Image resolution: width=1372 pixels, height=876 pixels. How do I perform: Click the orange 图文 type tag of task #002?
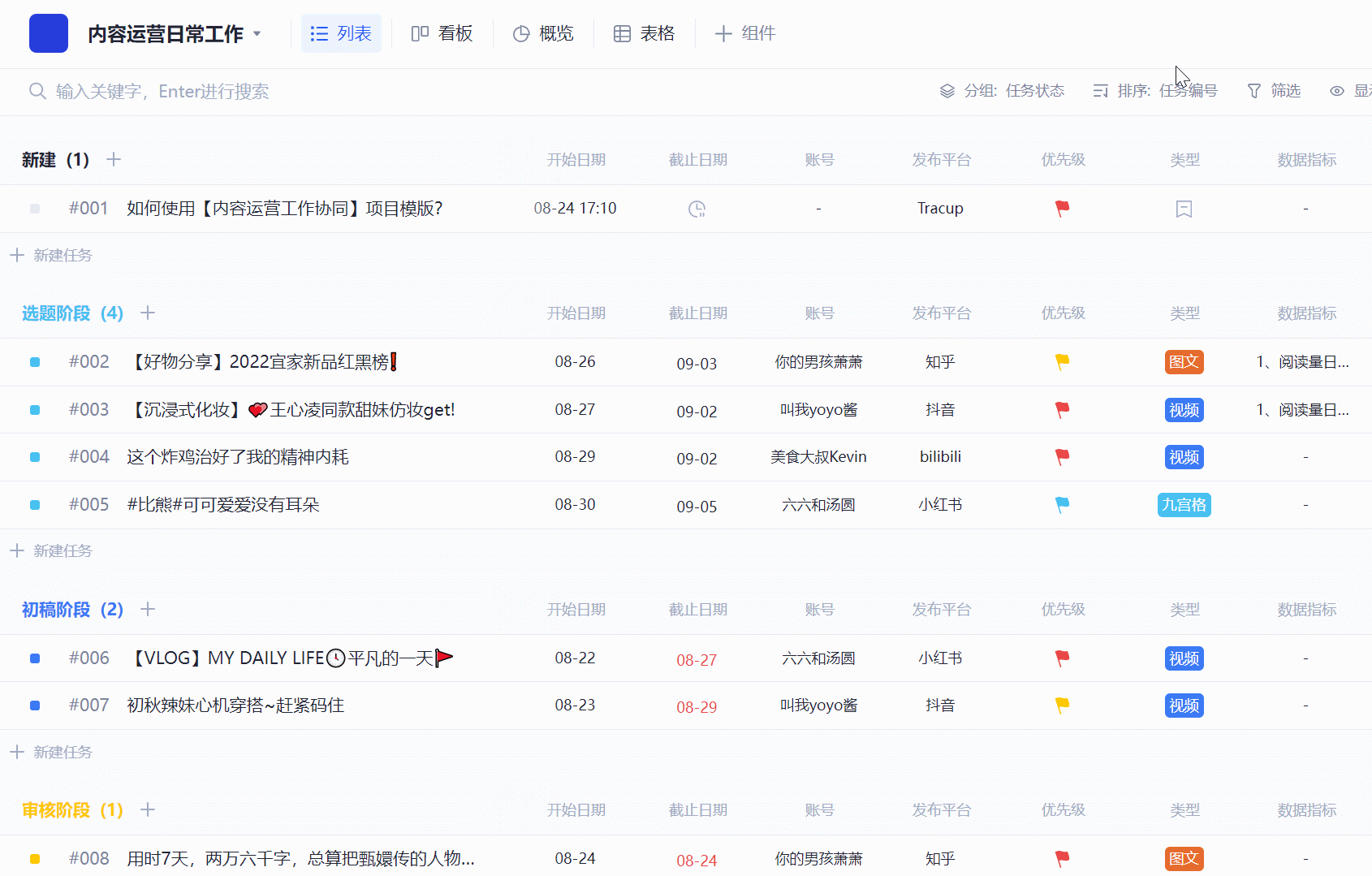(x=1184, y=362)
